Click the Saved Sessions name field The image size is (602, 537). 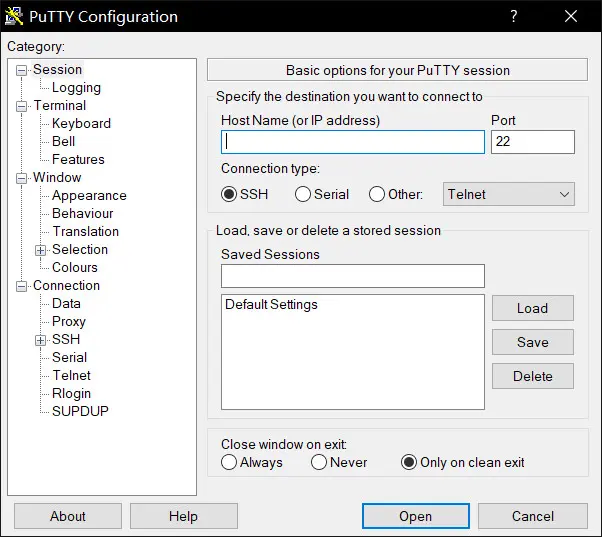[x=352, y=276]
